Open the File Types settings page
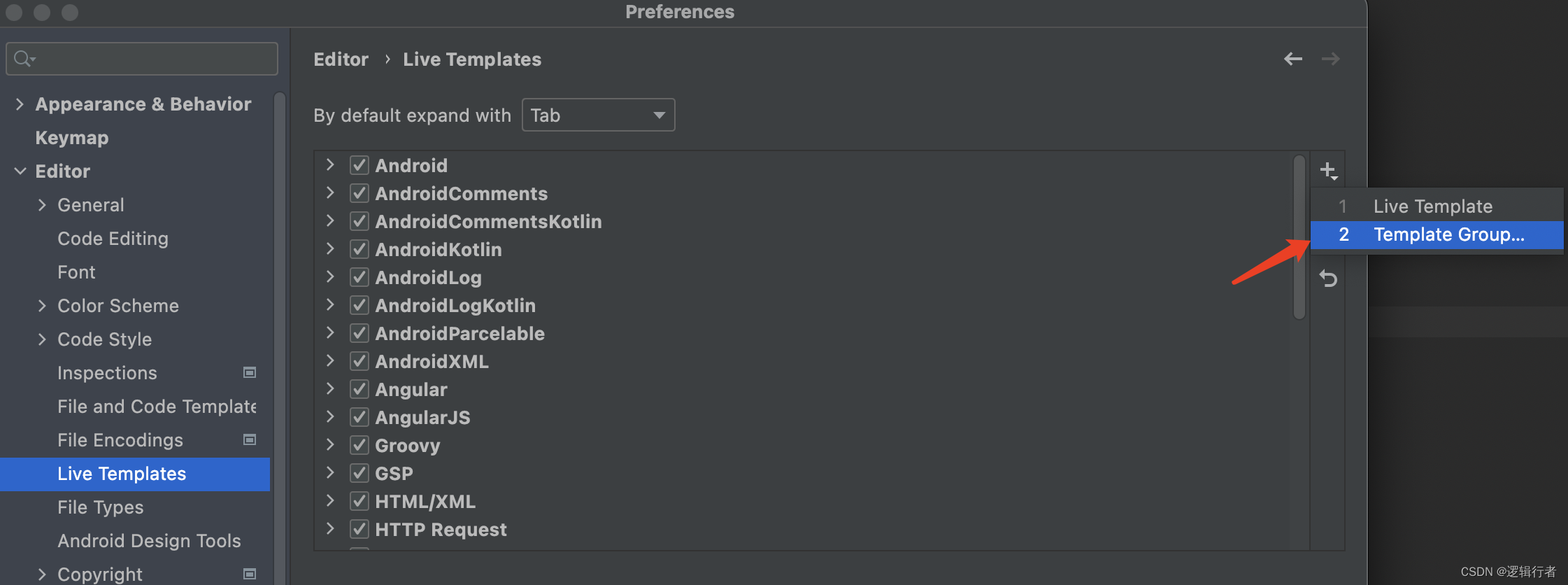1568x585 pixels. tap(101, 507)
